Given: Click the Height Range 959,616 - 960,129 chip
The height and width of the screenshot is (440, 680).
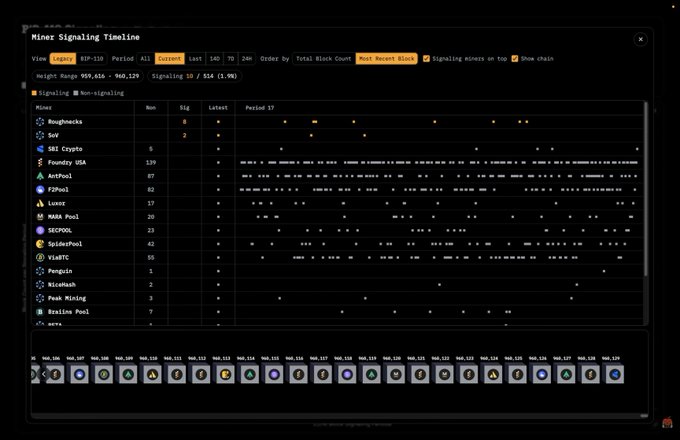Looking at the screenshot, I should pyautogui.click(x=88, y=76).
